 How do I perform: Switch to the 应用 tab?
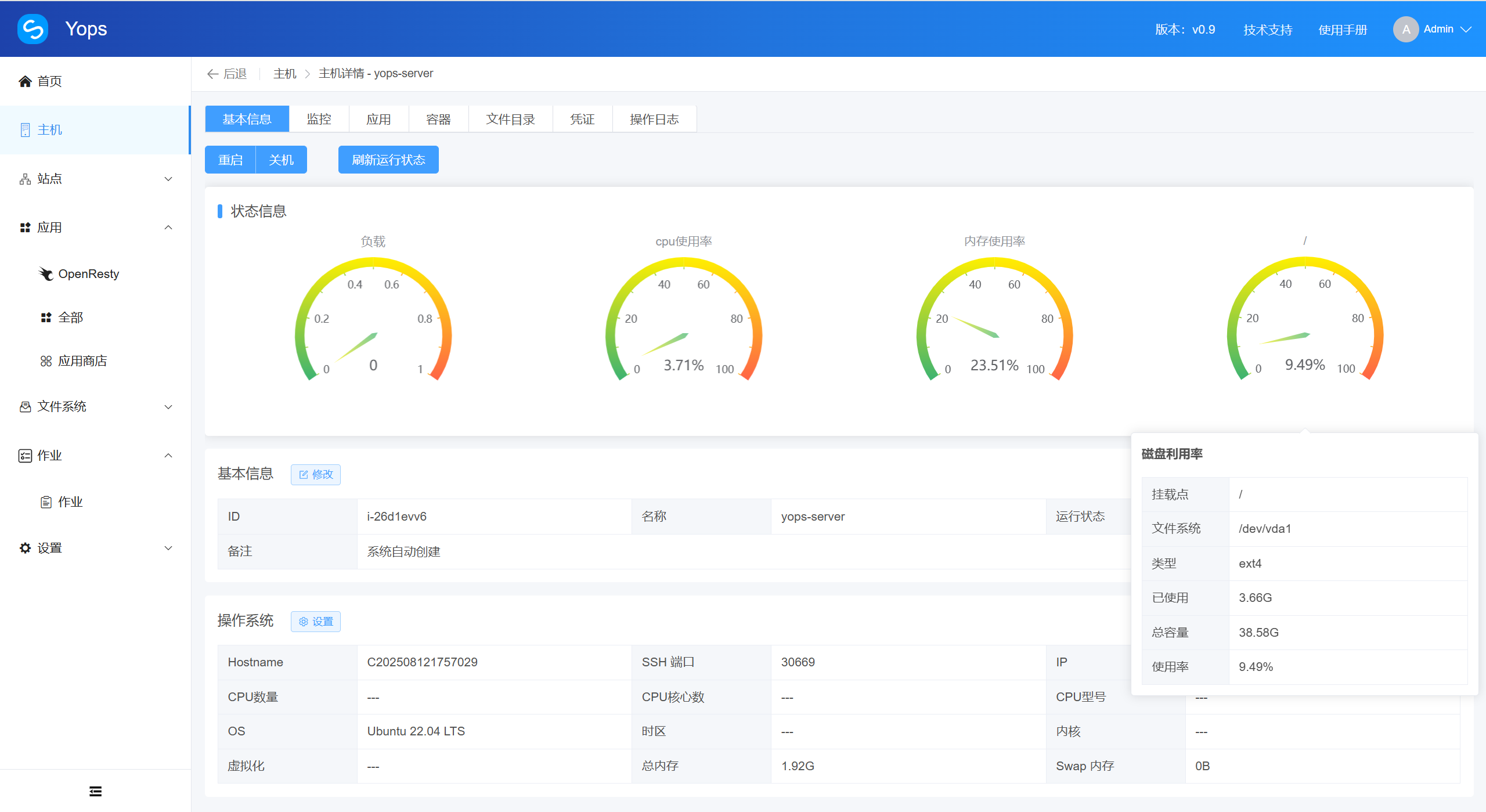[379, 119]
